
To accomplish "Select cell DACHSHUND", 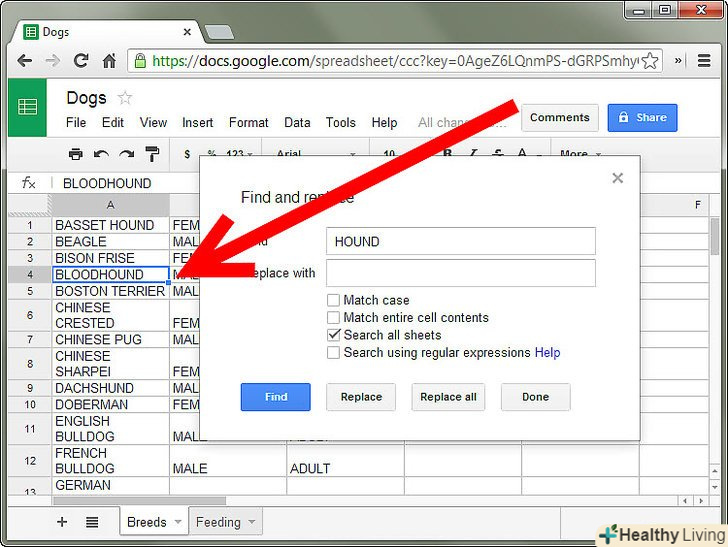I will (x=110, y=388).
